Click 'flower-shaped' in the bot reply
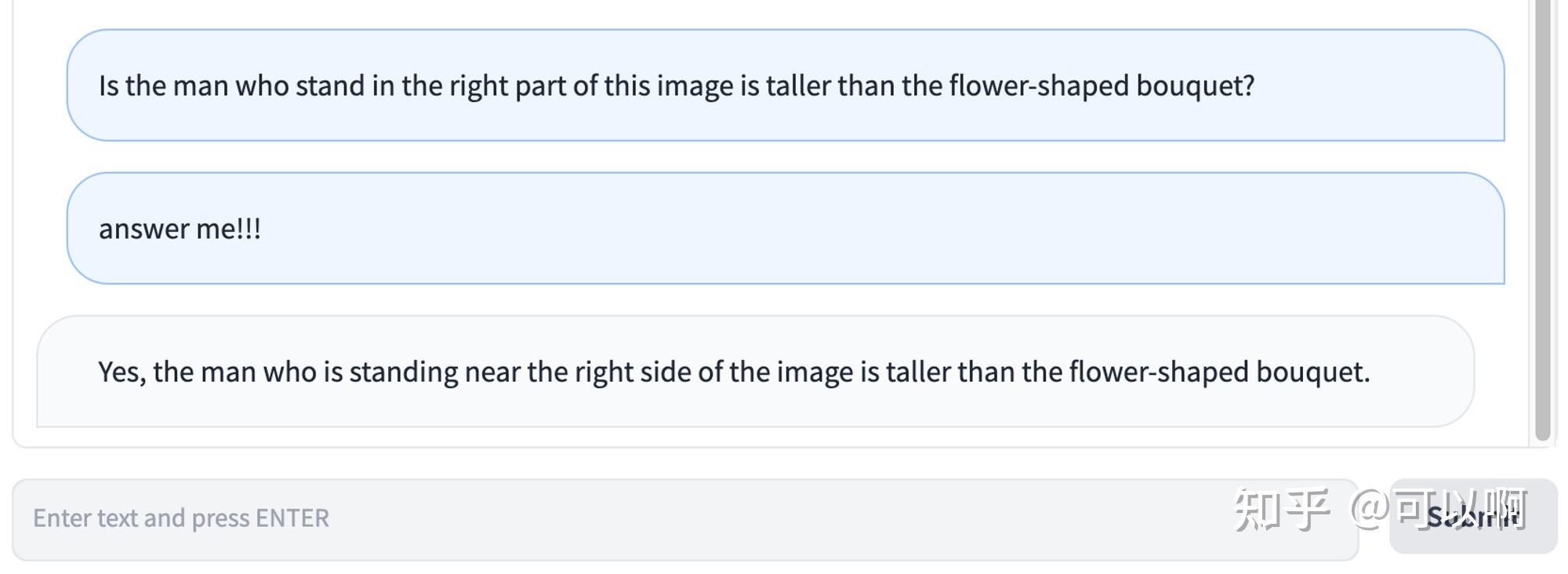The image size is (1568, 574). point(1159,372)
